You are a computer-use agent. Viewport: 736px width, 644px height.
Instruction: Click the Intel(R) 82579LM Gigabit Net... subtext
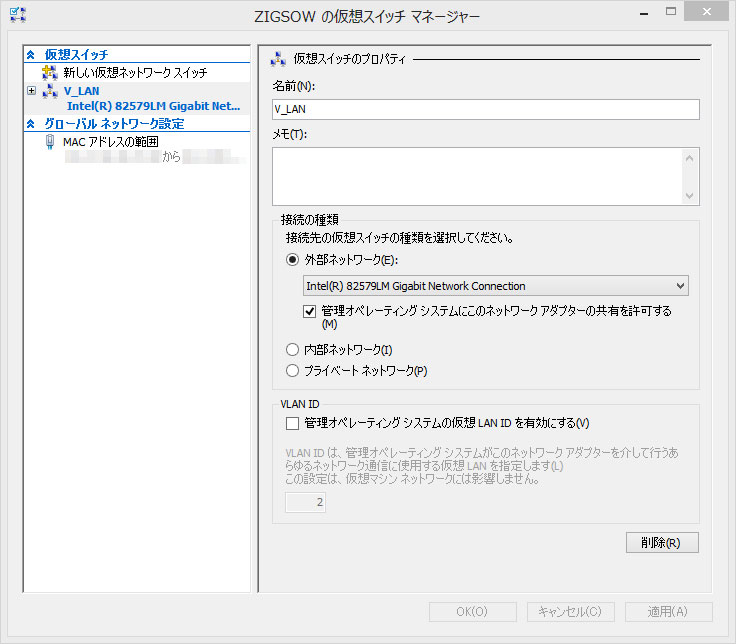(153, 107)
